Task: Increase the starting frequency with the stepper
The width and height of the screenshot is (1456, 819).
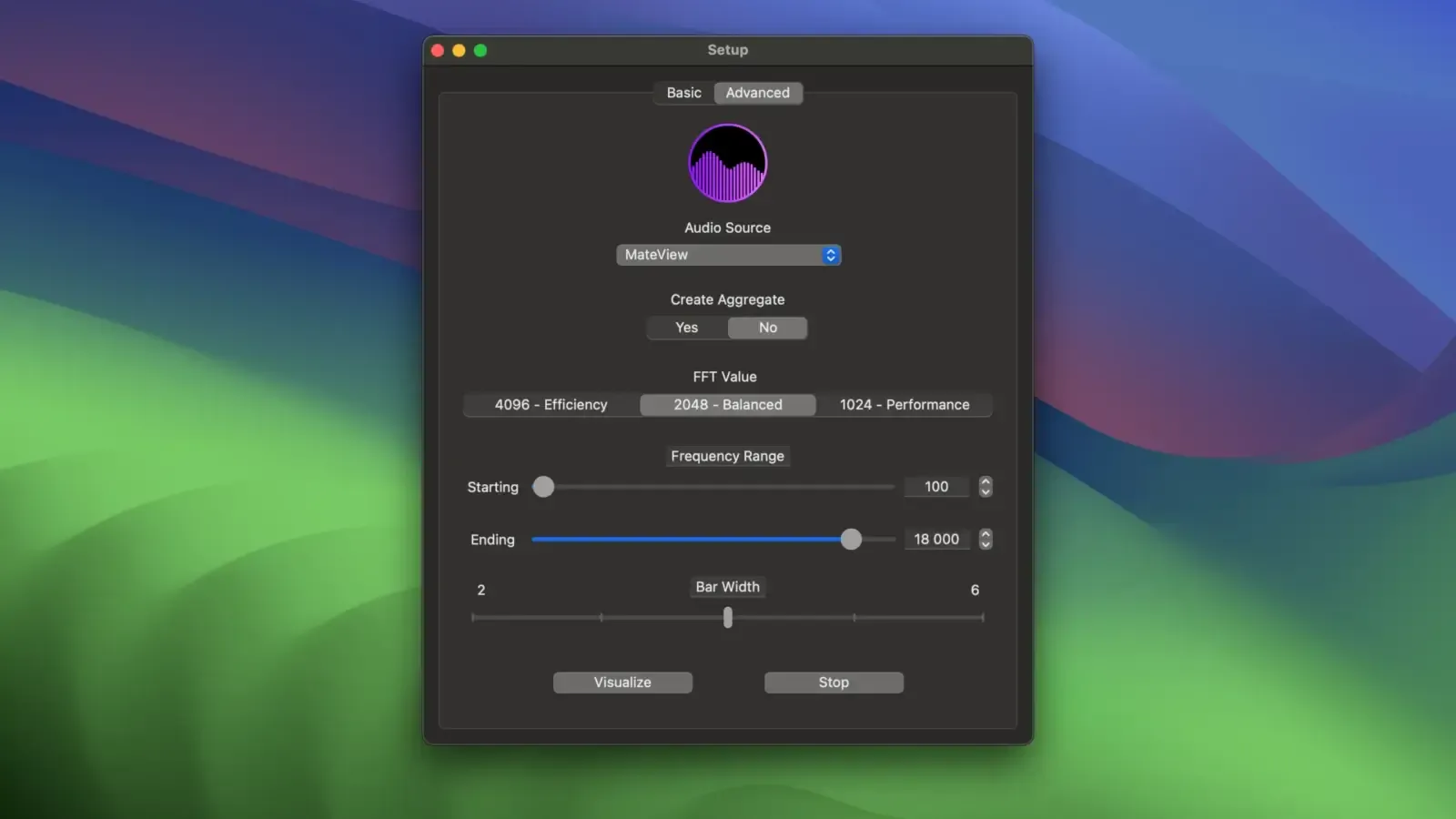Action: tap(986, 481)
